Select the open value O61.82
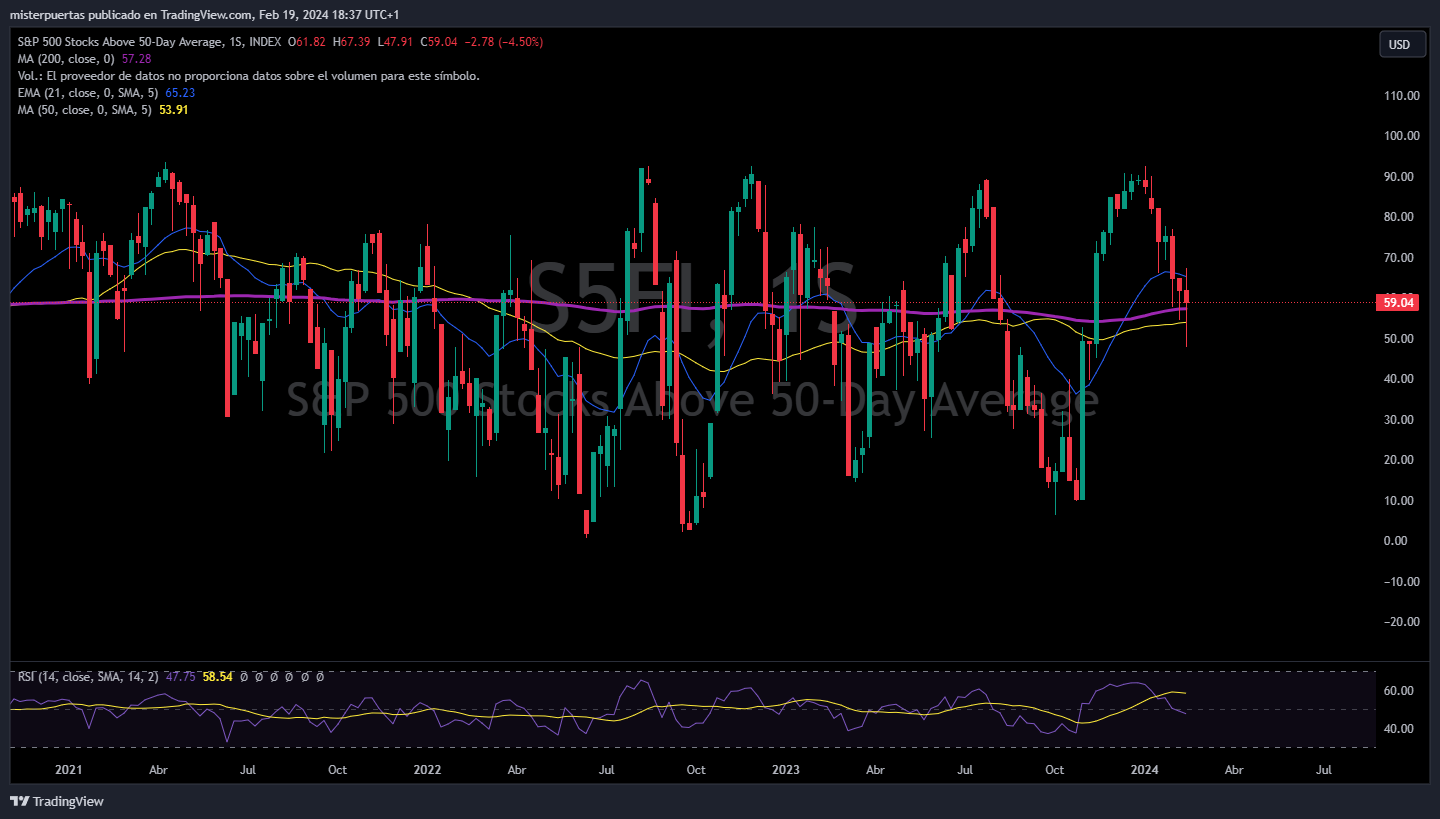 tap(308, 42)
